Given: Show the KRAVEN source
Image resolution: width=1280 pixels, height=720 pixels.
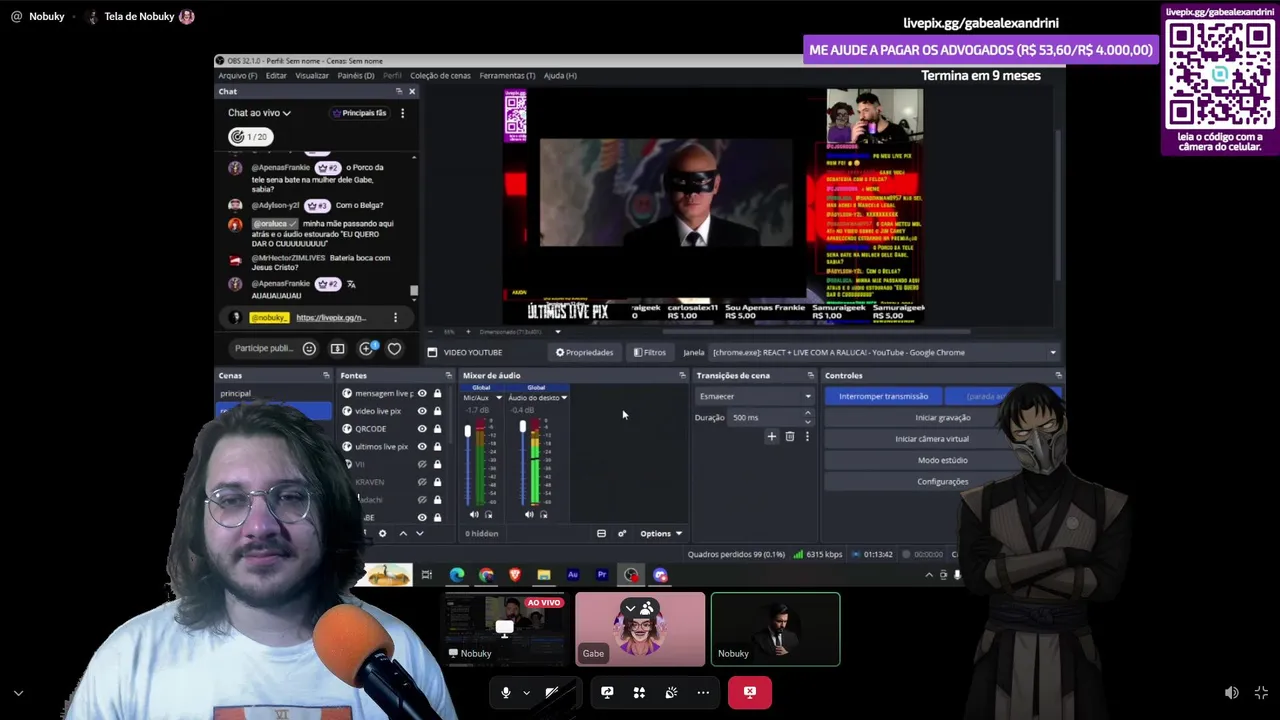Looking at the screenshot, I should point(422,482).
